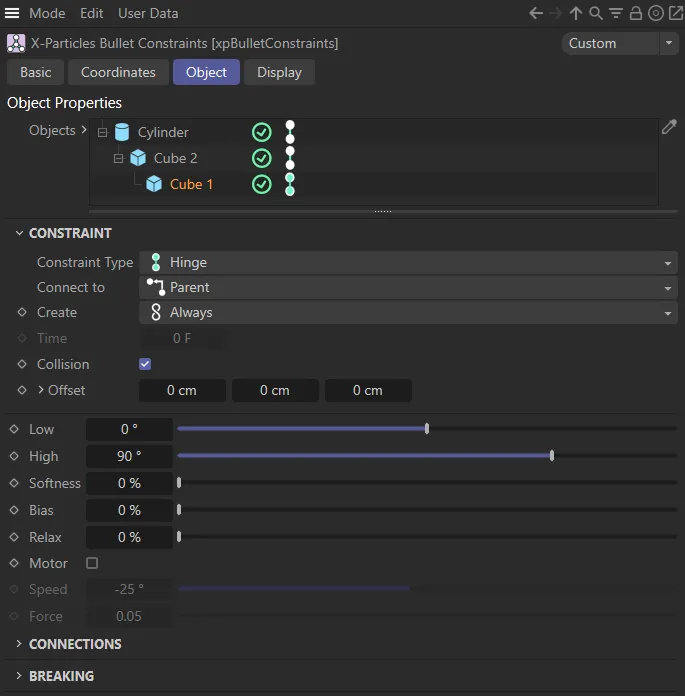Open the Constraint Type dropdown

coord(408,262)
